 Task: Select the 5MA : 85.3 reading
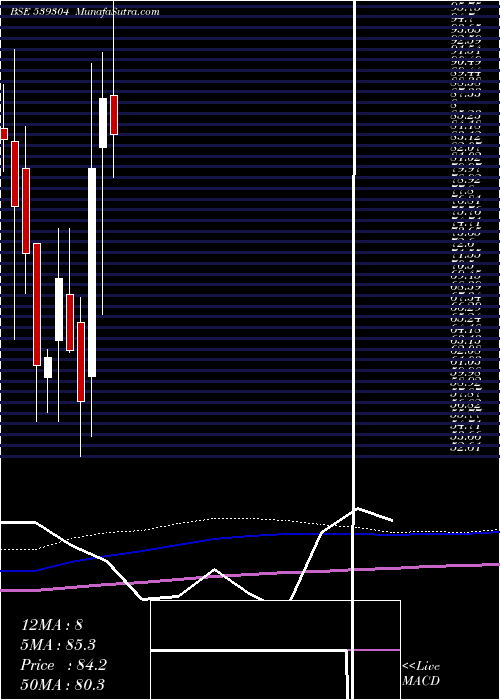tap(58, 645)
